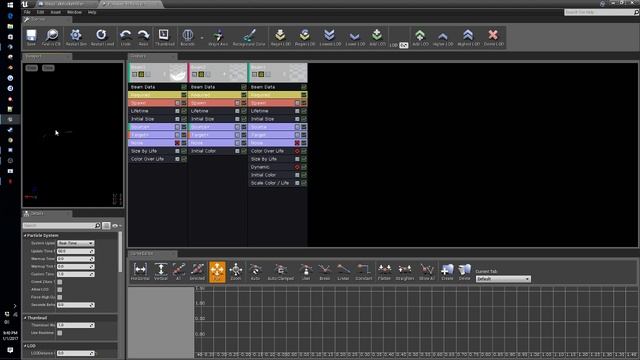Open the Asset menu
The width and height of the screenshot is (640, 360).
[56, 12]
